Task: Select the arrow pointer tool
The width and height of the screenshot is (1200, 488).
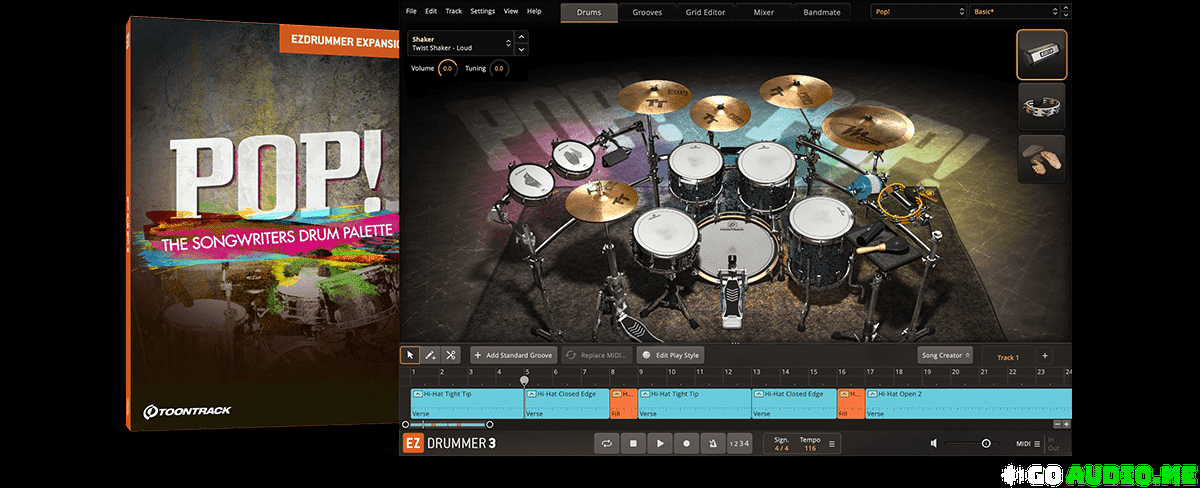Action: pyautogui.click(x=410, y=355)
